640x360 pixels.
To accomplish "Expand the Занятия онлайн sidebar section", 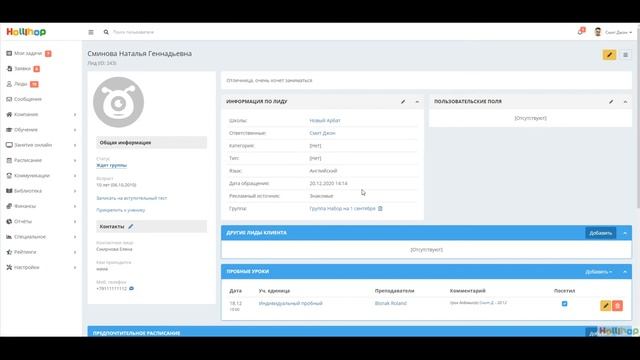I will tap(41, 145).
